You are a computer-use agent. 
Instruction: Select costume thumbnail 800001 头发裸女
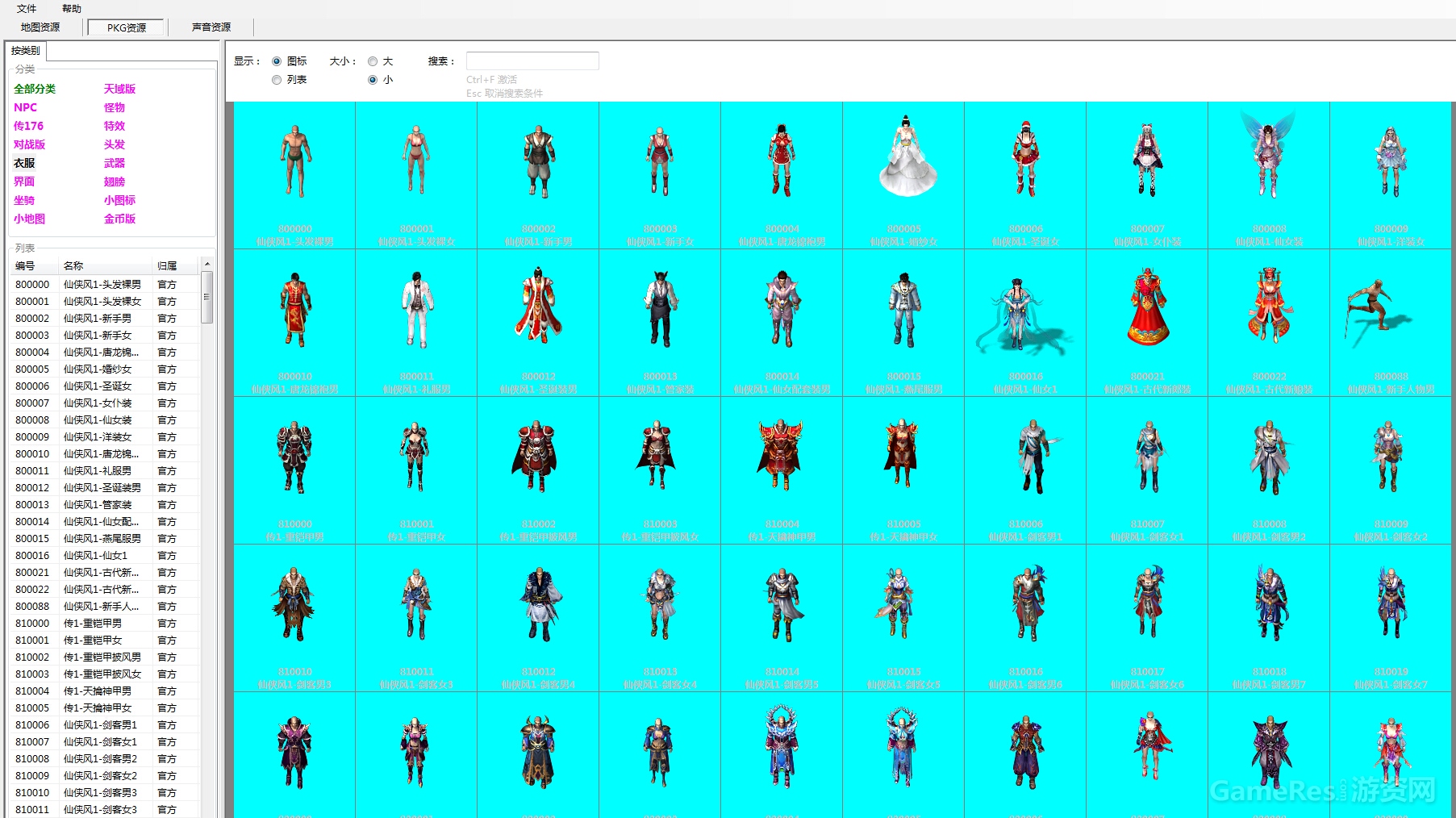pyautogui.click(x=416, y=175)
